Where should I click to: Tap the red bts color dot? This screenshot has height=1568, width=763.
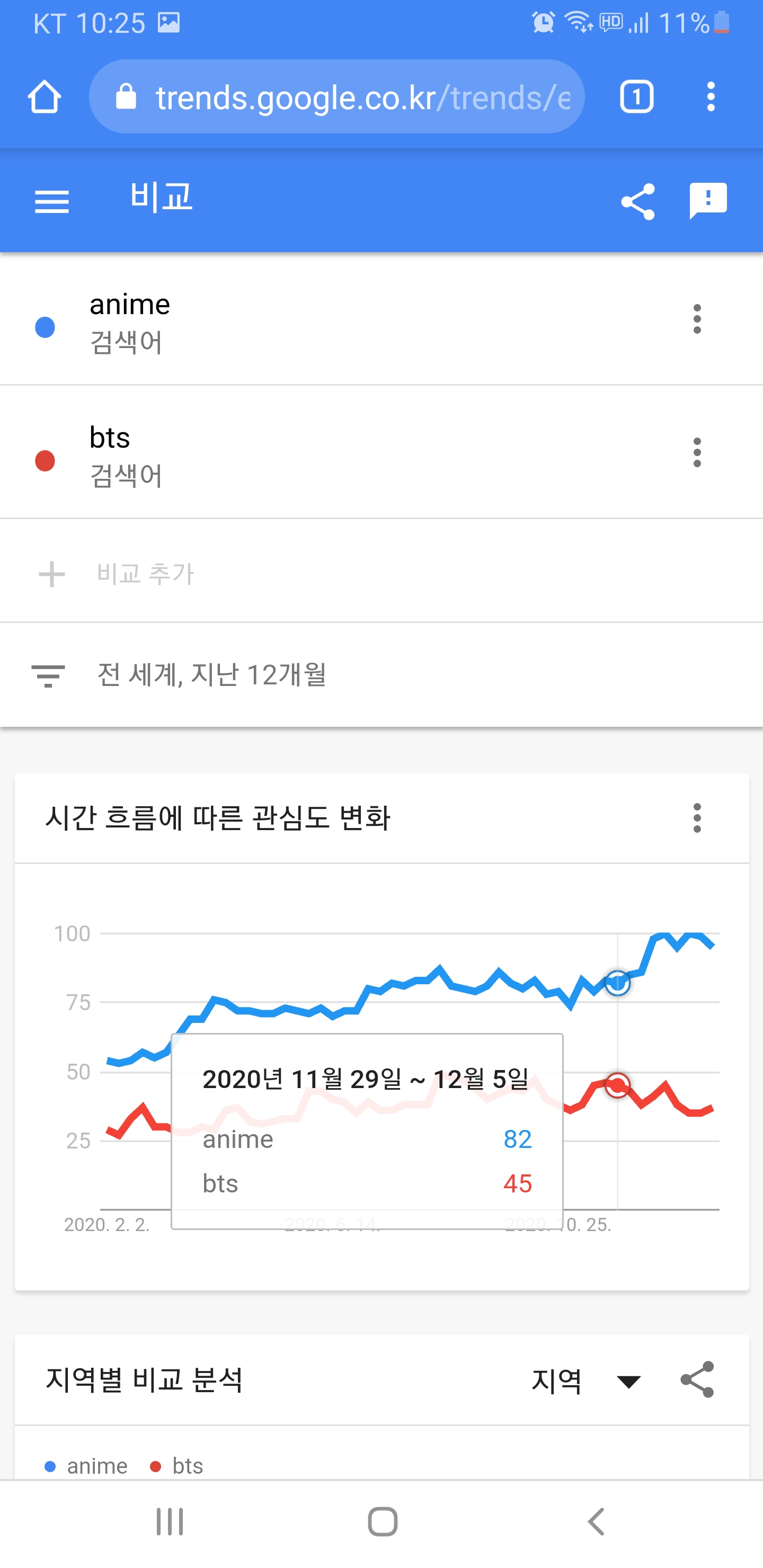(45, 461)
